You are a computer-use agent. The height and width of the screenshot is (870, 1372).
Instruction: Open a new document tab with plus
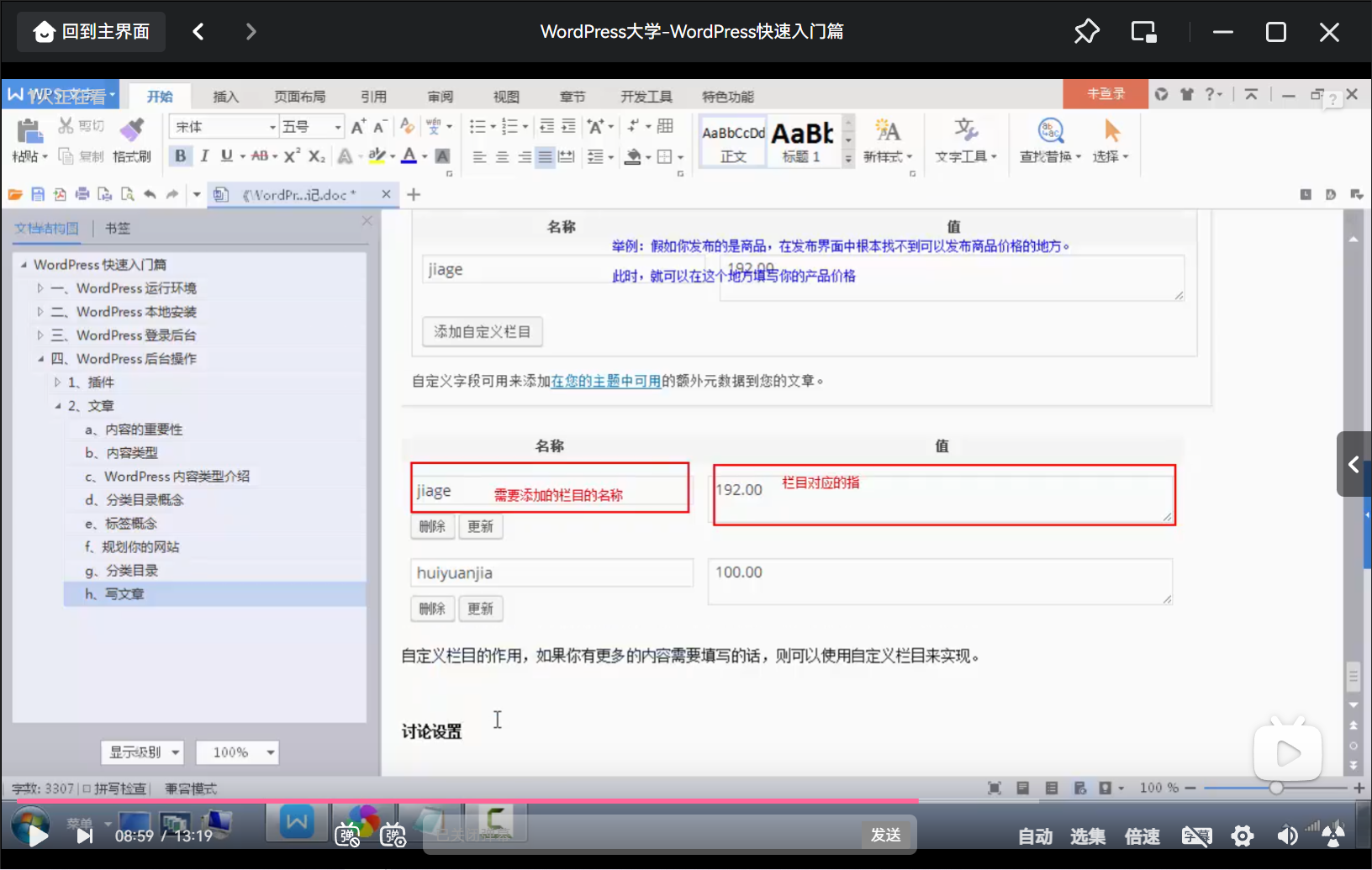(414, 195)
